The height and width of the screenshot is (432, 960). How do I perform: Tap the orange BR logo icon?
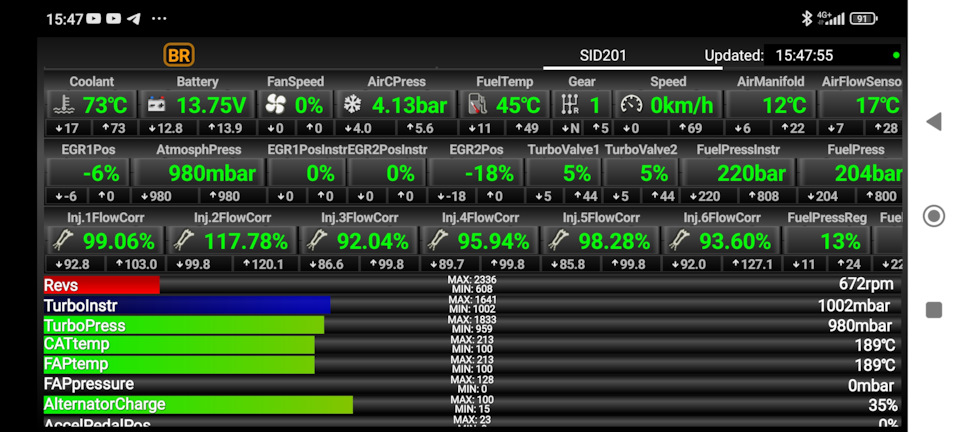coord(179,55)
